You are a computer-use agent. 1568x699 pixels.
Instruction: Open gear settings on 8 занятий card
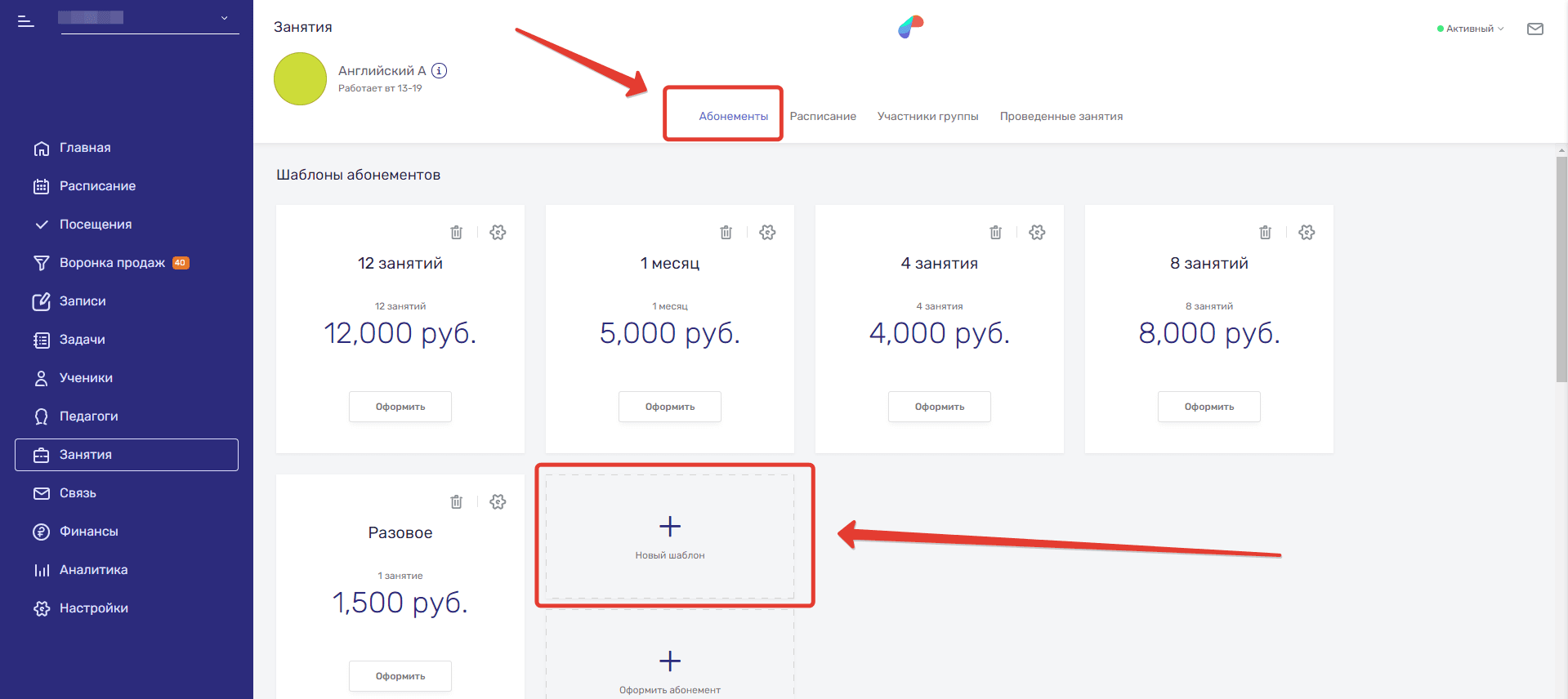click(x=1307, y=233)
